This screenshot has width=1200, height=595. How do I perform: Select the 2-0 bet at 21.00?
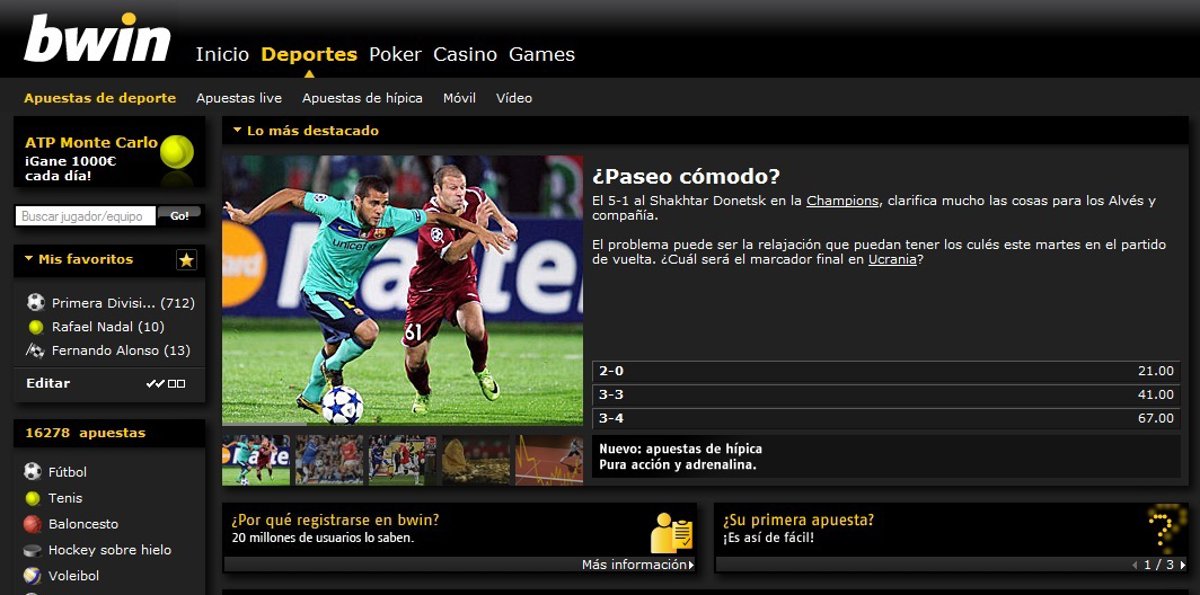pos(886,371)
